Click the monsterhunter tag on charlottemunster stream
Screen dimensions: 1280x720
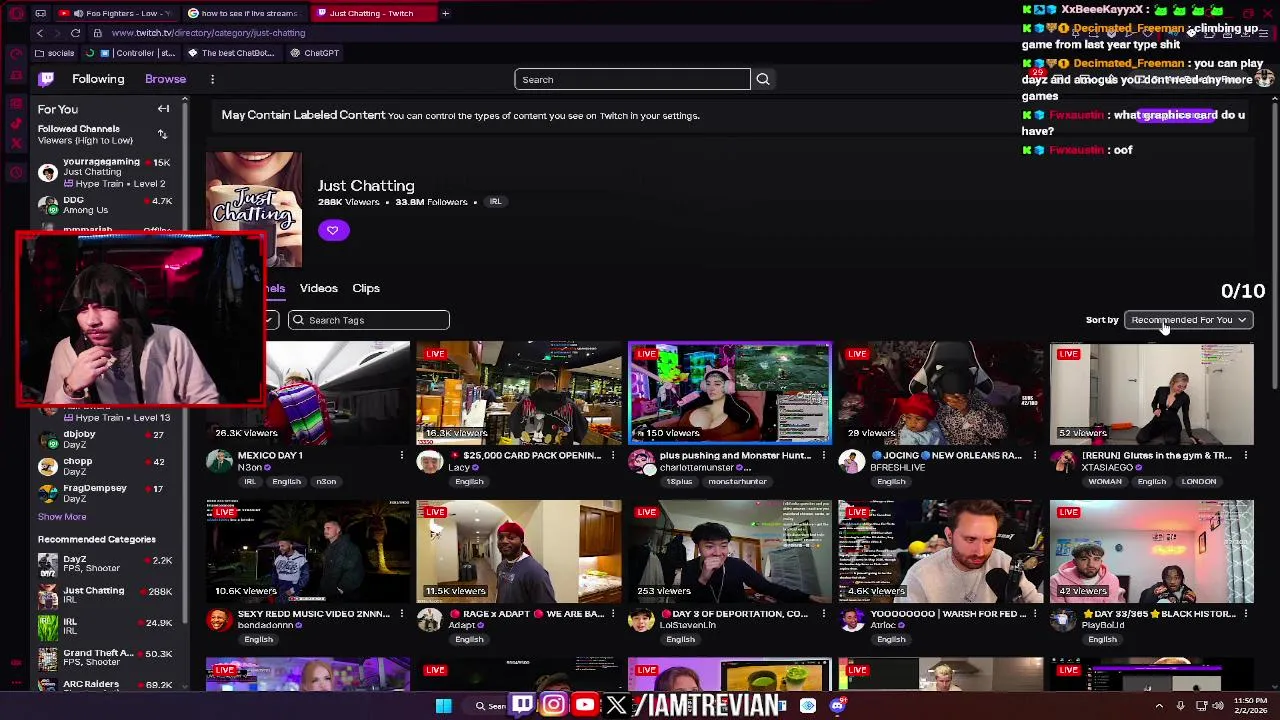click(737, 482)
